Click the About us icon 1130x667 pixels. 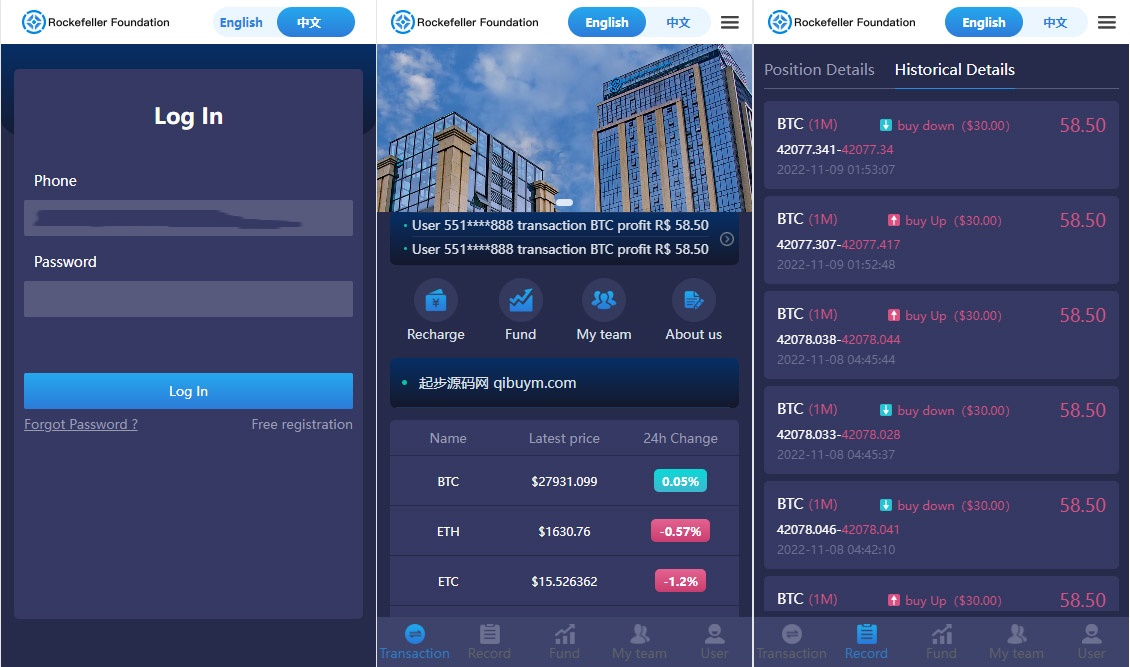[693, 300]
